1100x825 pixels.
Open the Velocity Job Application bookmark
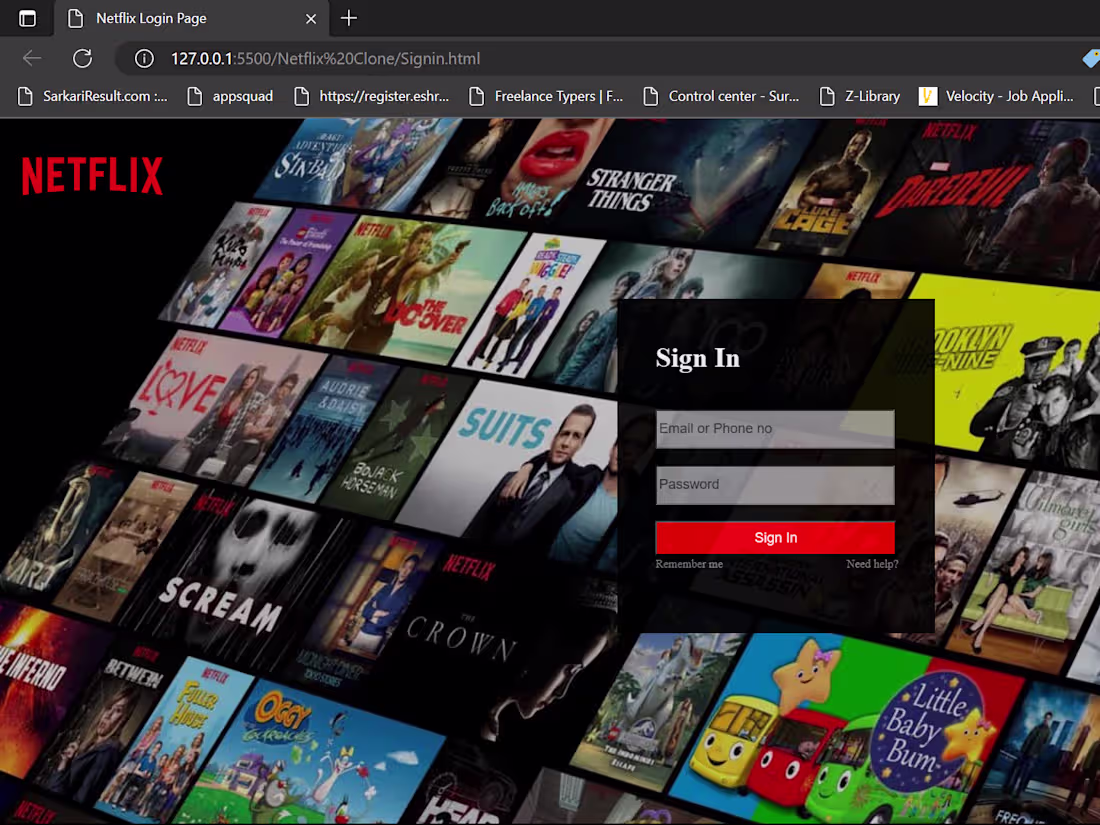coord(996,96)
